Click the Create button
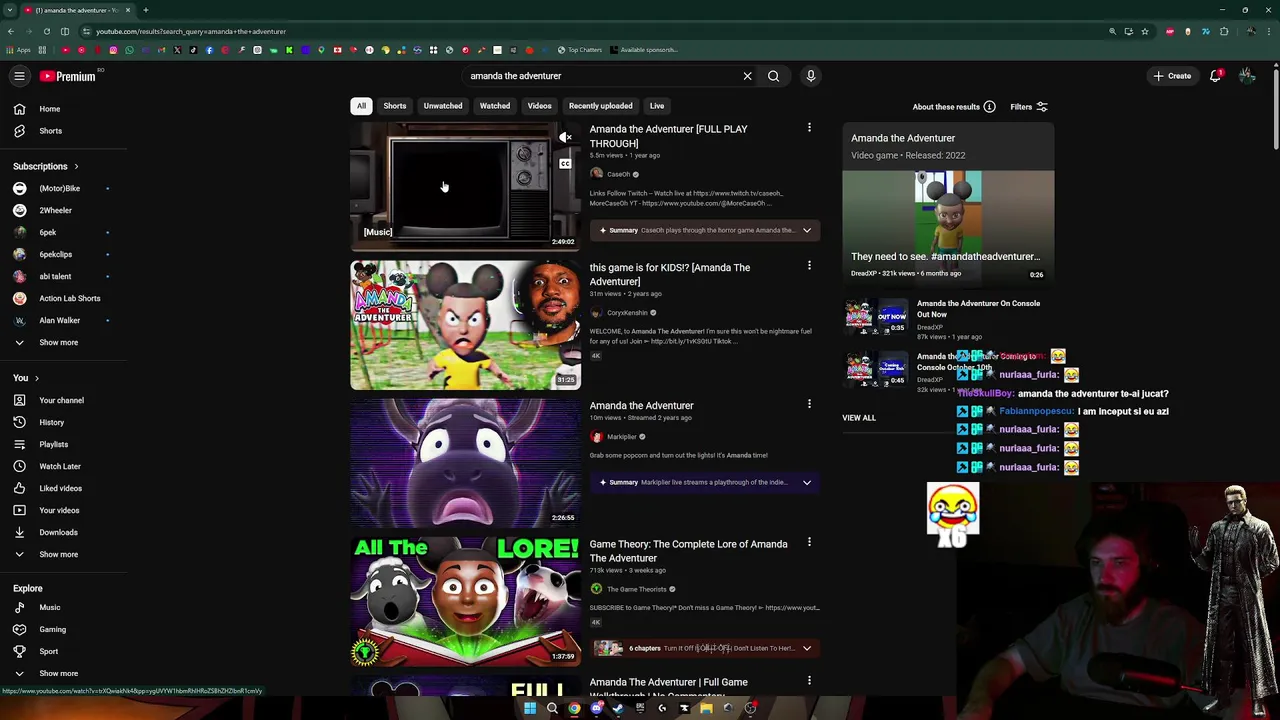Viewport: 1280px width, 720px height. click(1172, 76)
